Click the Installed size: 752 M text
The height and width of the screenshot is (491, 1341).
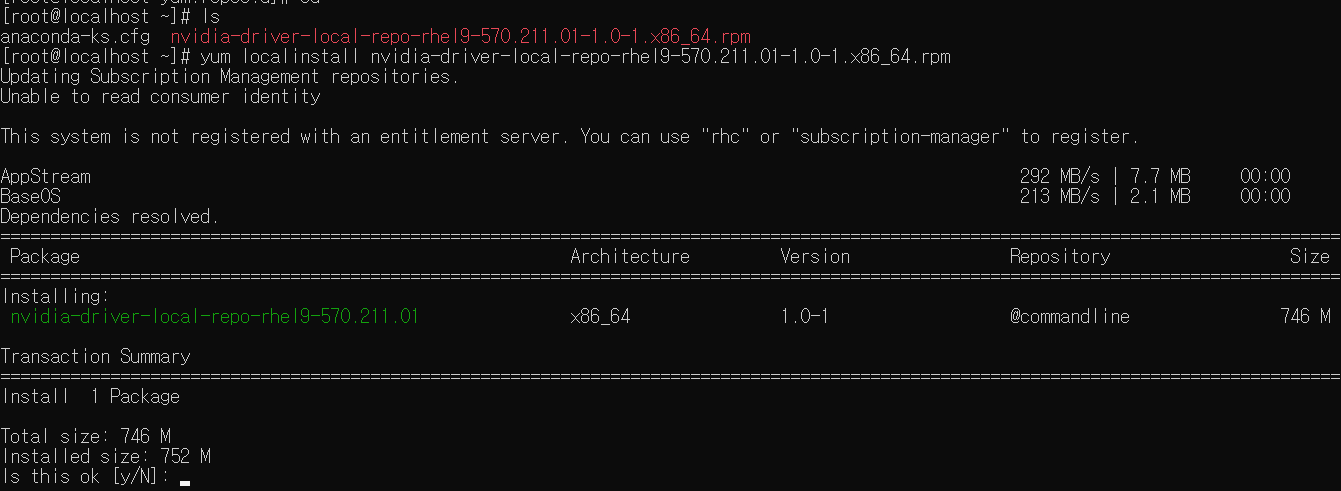coord(105,457)
